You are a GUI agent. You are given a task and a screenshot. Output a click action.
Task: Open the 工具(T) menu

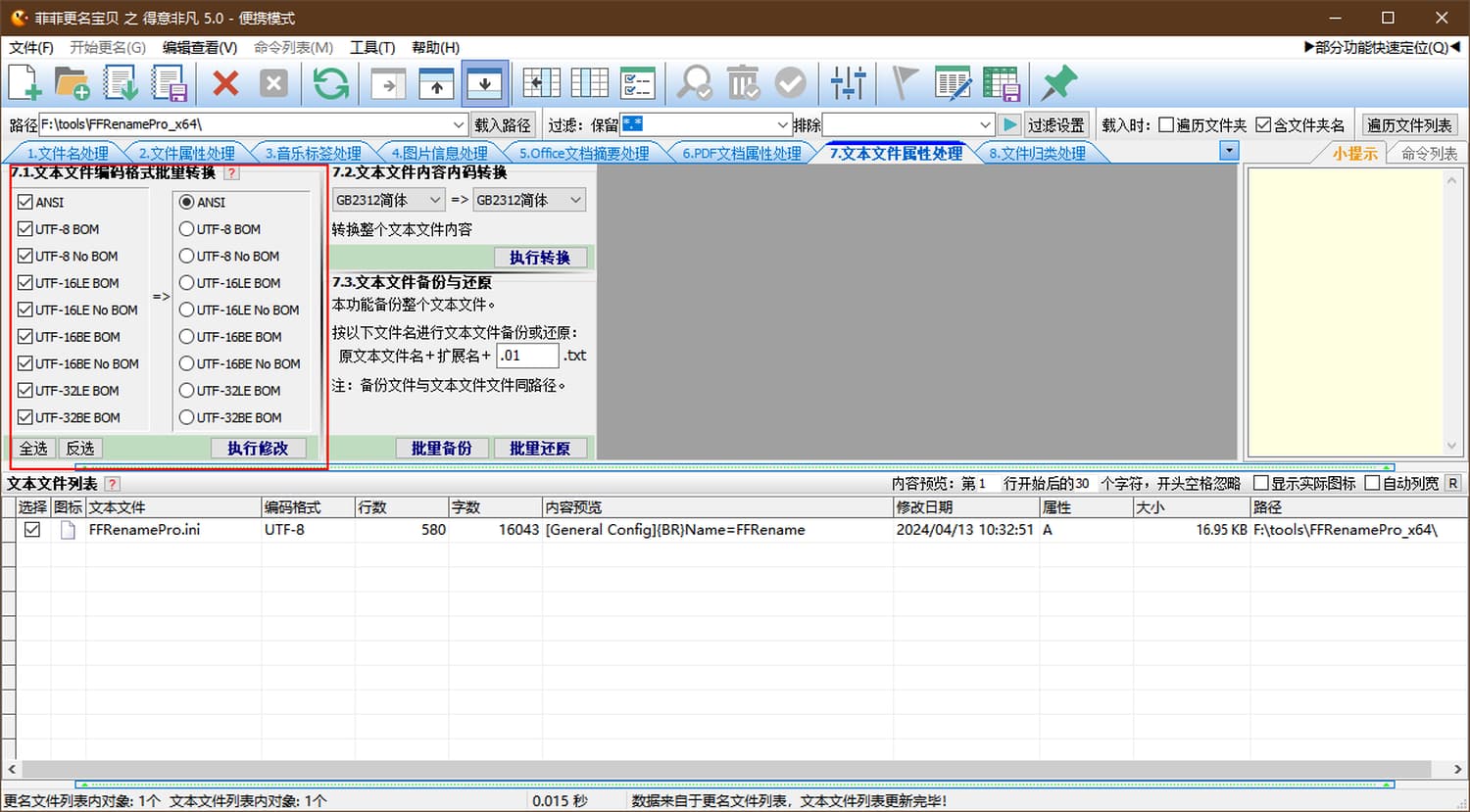point(372,47)
